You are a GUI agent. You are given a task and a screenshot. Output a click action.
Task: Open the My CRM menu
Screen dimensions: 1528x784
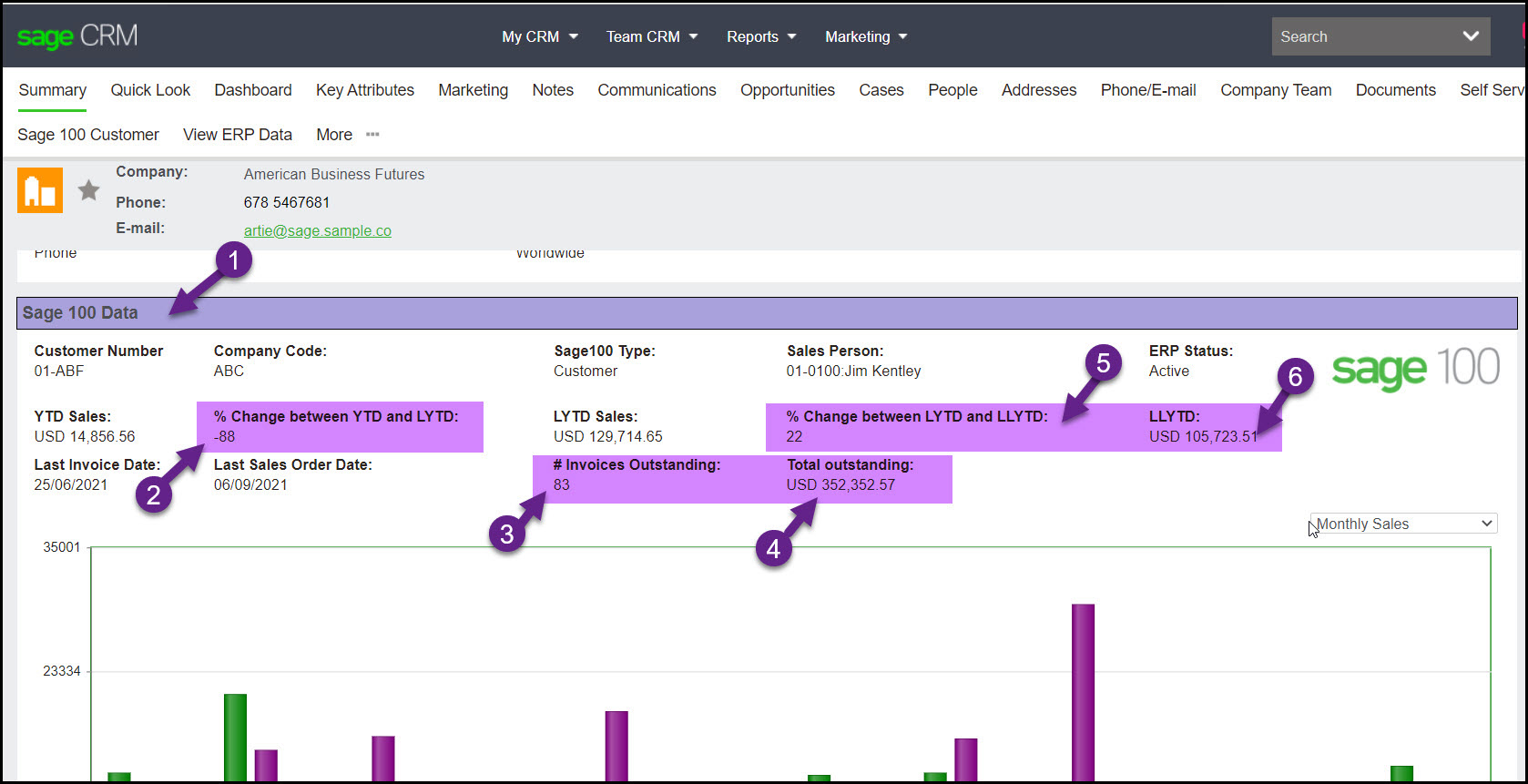point(540,36)
